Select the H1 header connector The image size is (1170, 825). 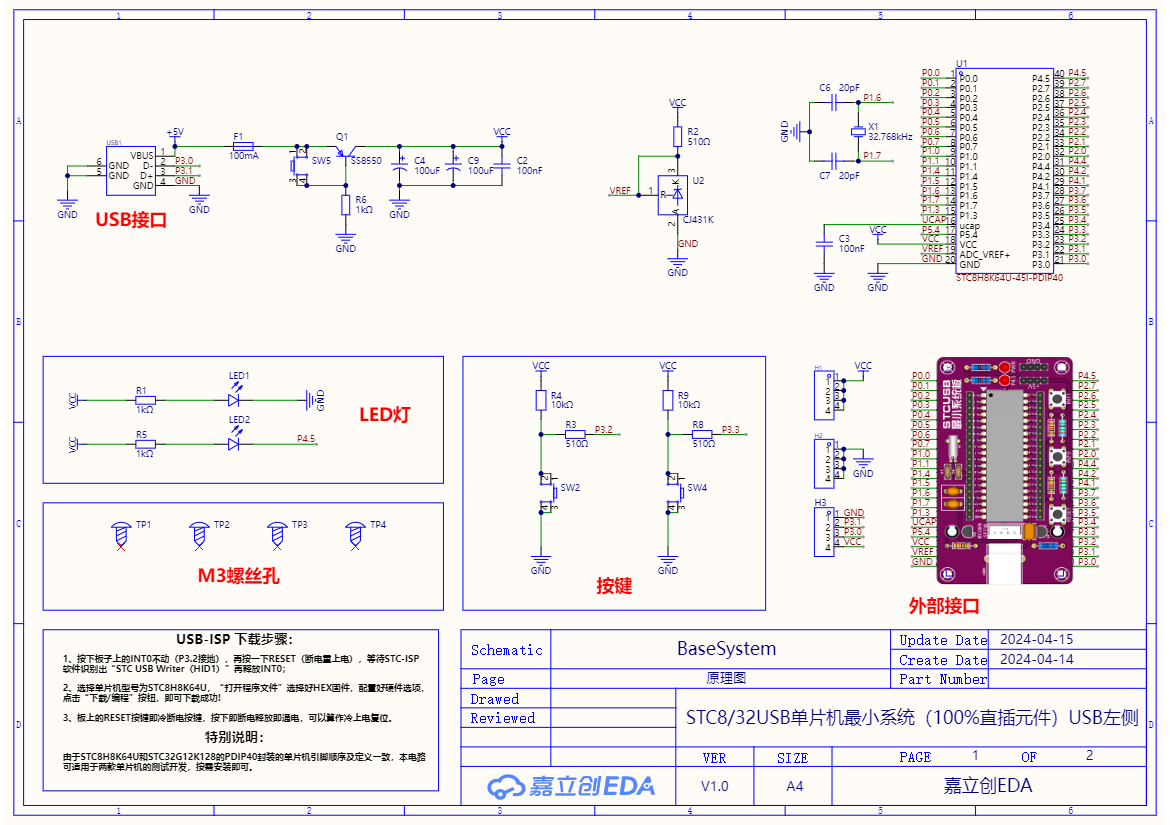coord(824,395)
